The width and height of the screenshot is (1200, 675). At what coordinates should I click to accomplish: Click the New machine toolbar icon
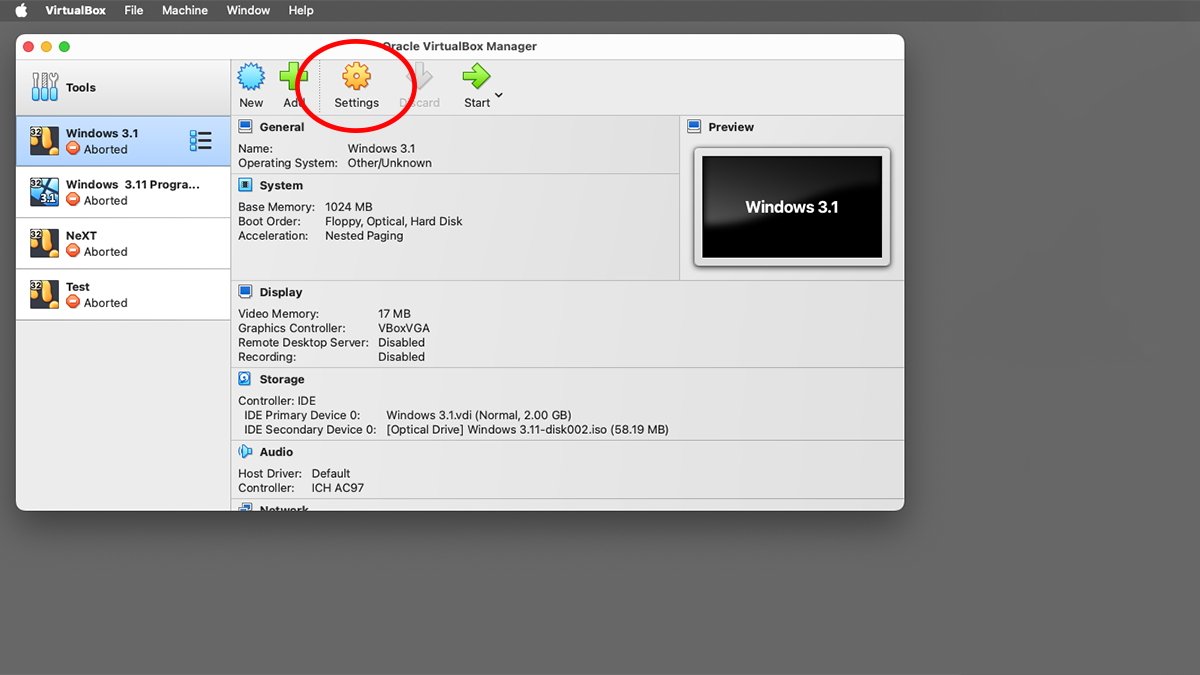click(251, 77)
